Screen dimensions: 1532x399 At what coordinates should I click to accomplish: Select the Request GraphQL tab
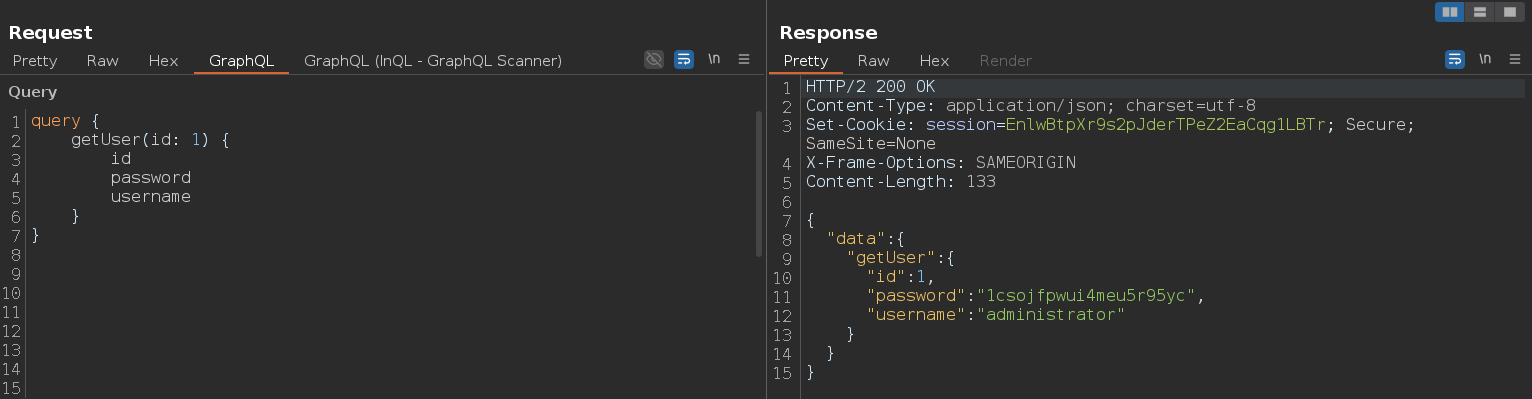pyautogui.click(x=241, y=61)
